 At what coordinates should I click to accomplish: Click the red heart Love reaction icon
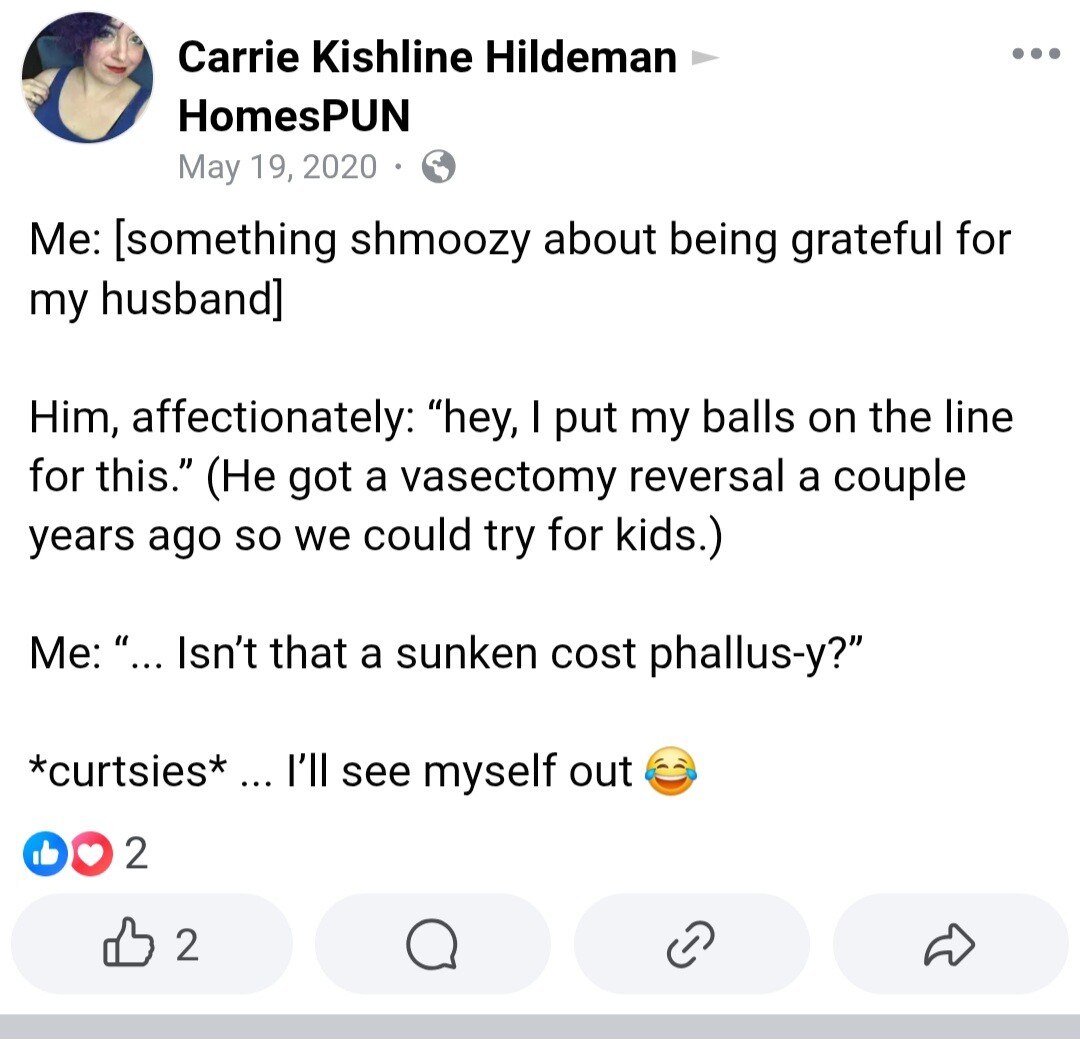[92, 854]
